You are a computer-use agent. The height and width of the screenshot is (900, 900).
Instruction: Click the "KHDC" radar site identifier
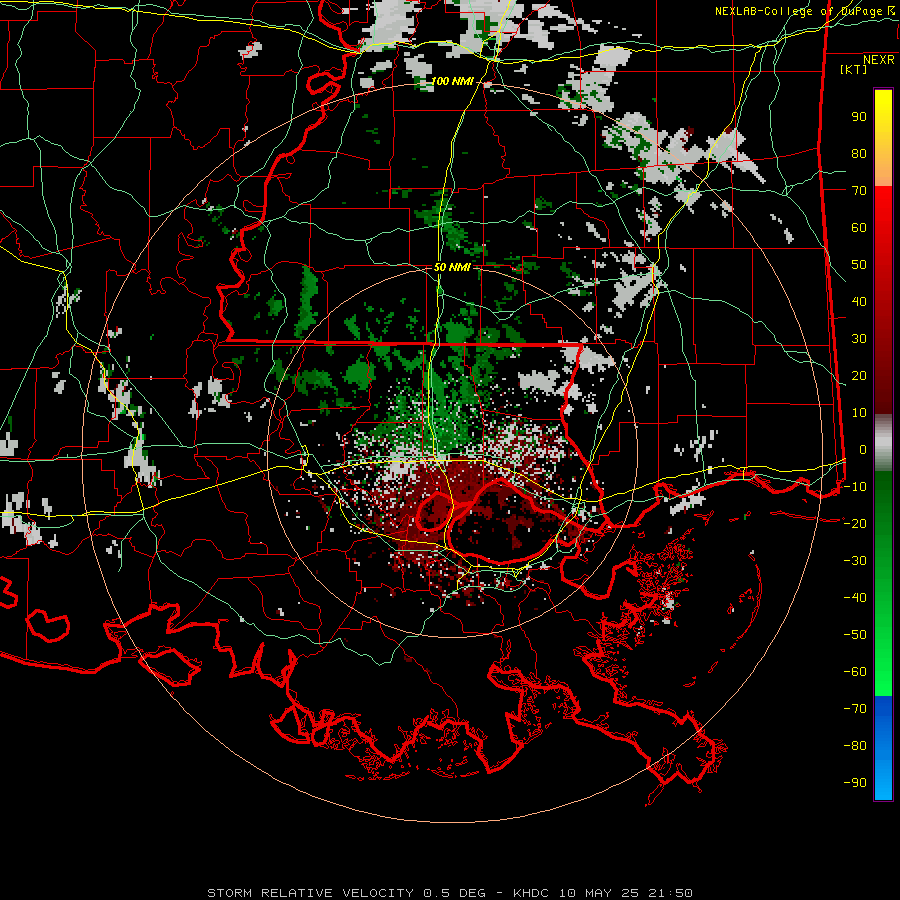(x=530, y=893)
